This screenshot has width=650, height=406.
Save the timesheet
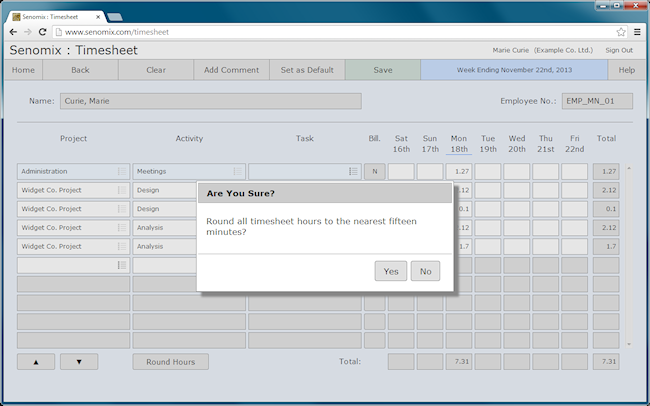383,70
